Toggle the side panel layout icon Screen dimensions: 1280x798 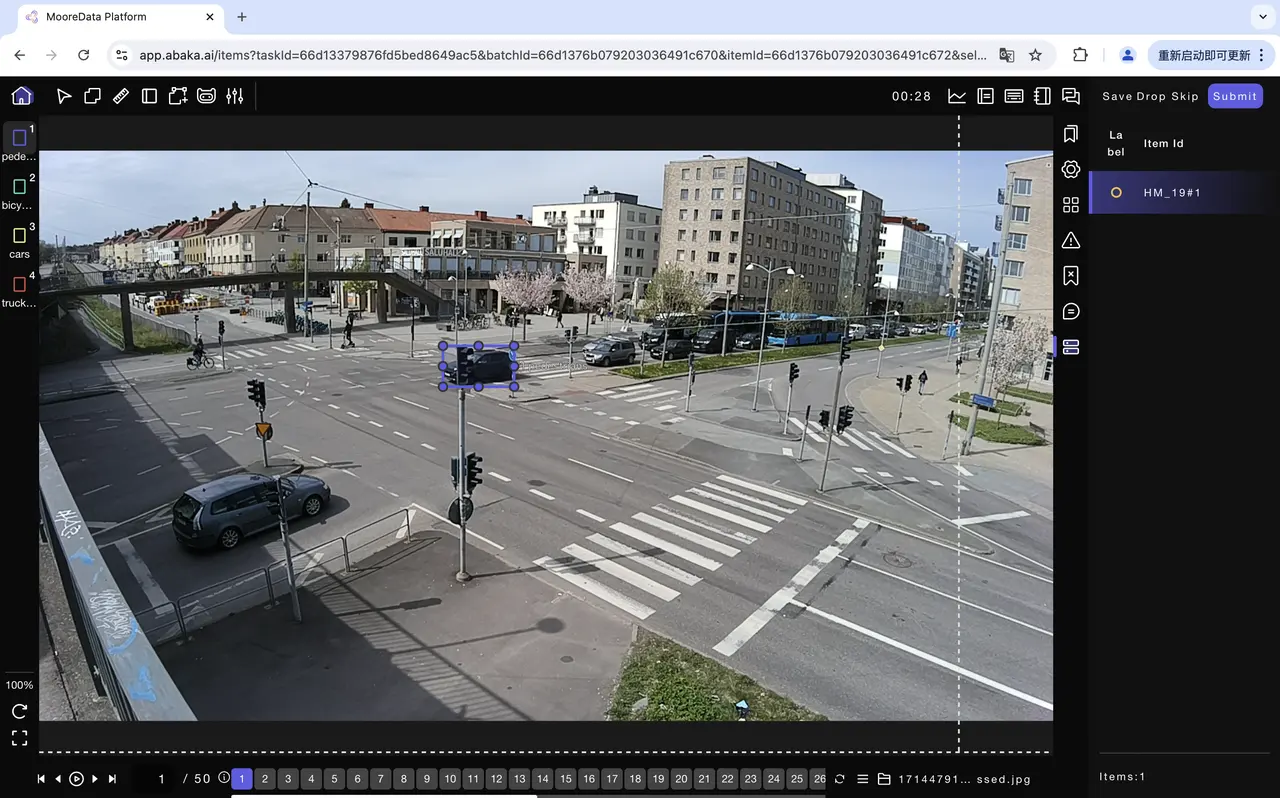pos(149,96)
